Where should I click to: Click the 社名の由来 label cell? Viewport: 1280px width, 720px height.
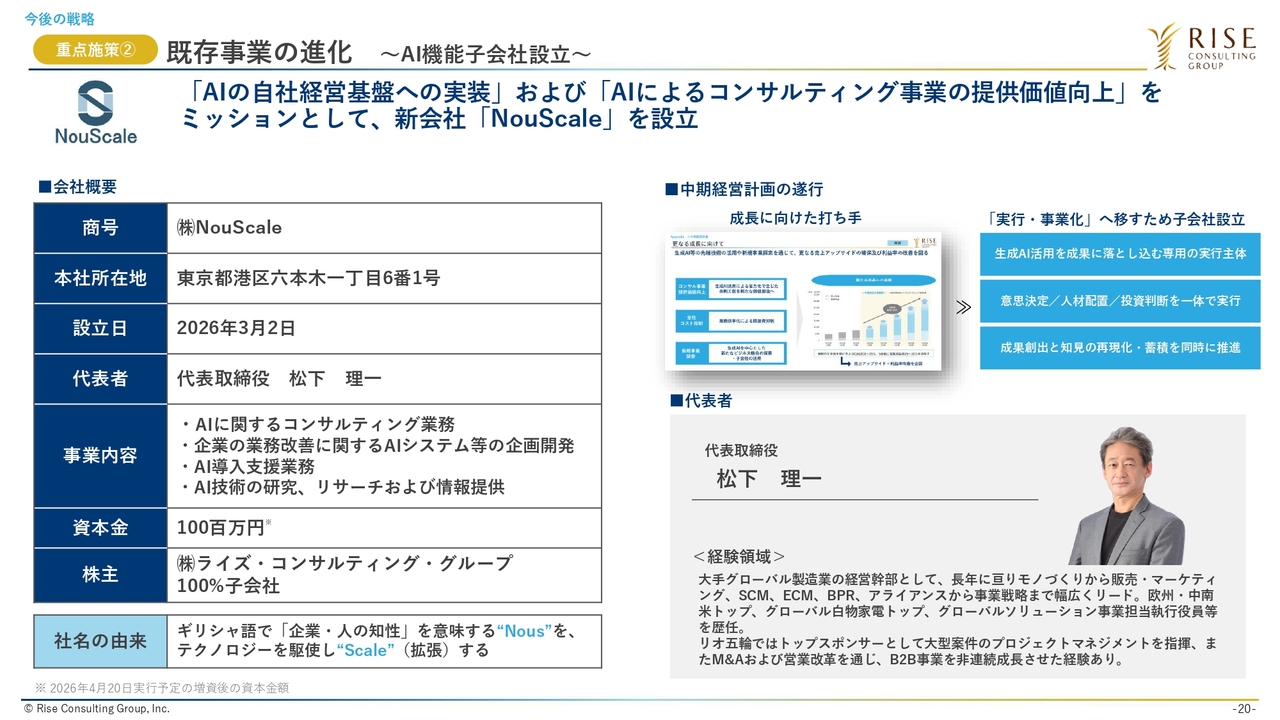100,640
